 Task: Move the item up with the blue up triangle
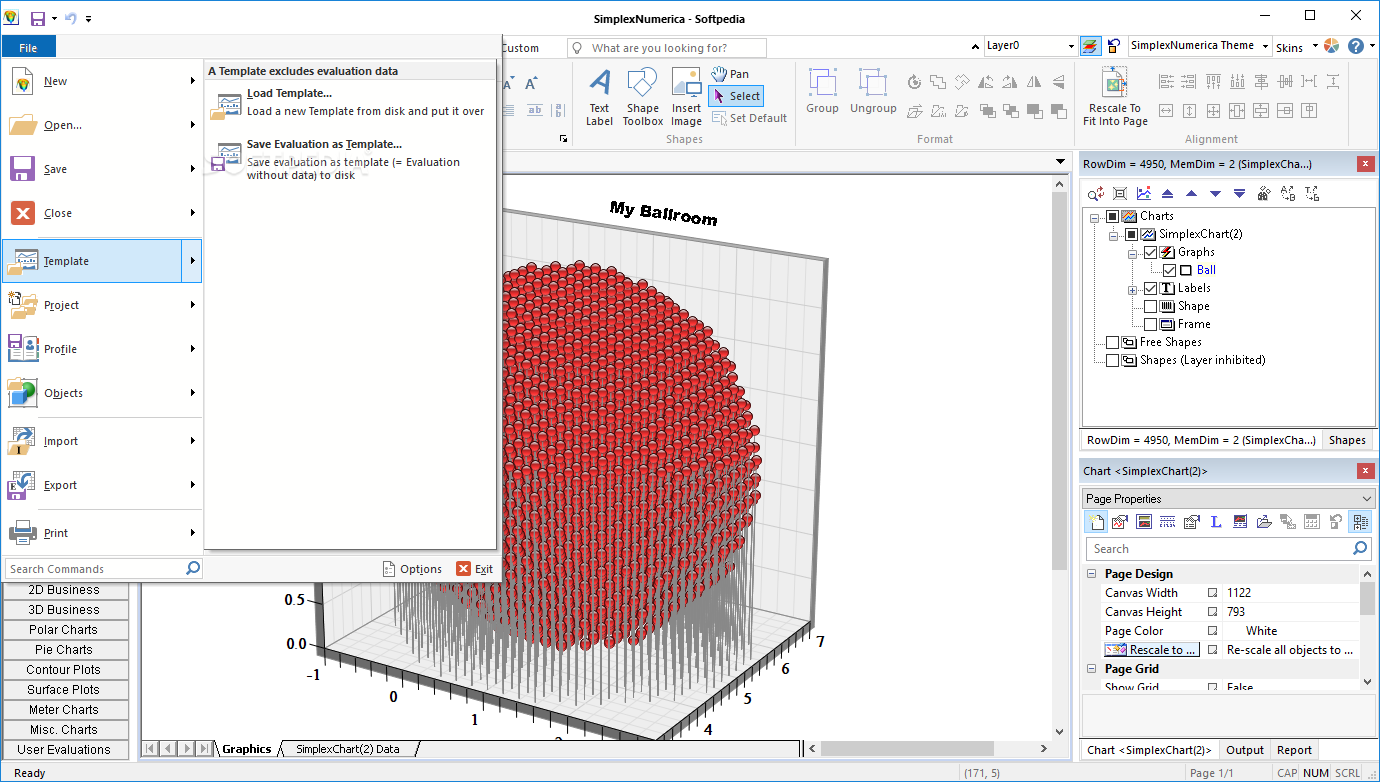click(x=1191, y=194)
